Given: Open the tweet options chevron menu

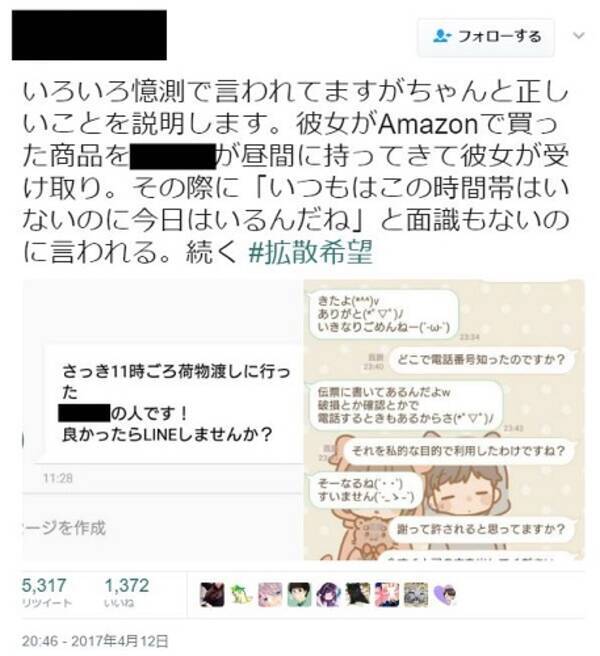Looking at the screenshot, I should coord(579,36).
